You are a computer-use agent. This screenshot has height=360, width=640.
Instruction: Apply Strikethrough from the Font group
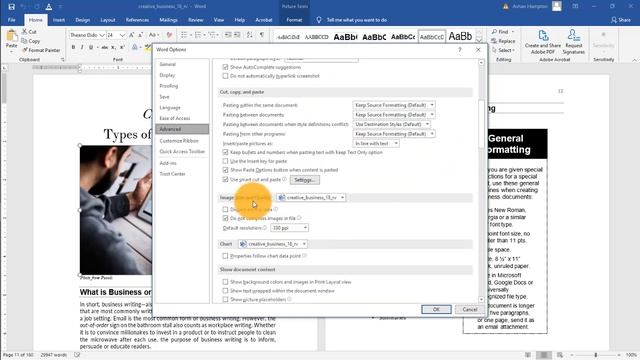[104, 47]
